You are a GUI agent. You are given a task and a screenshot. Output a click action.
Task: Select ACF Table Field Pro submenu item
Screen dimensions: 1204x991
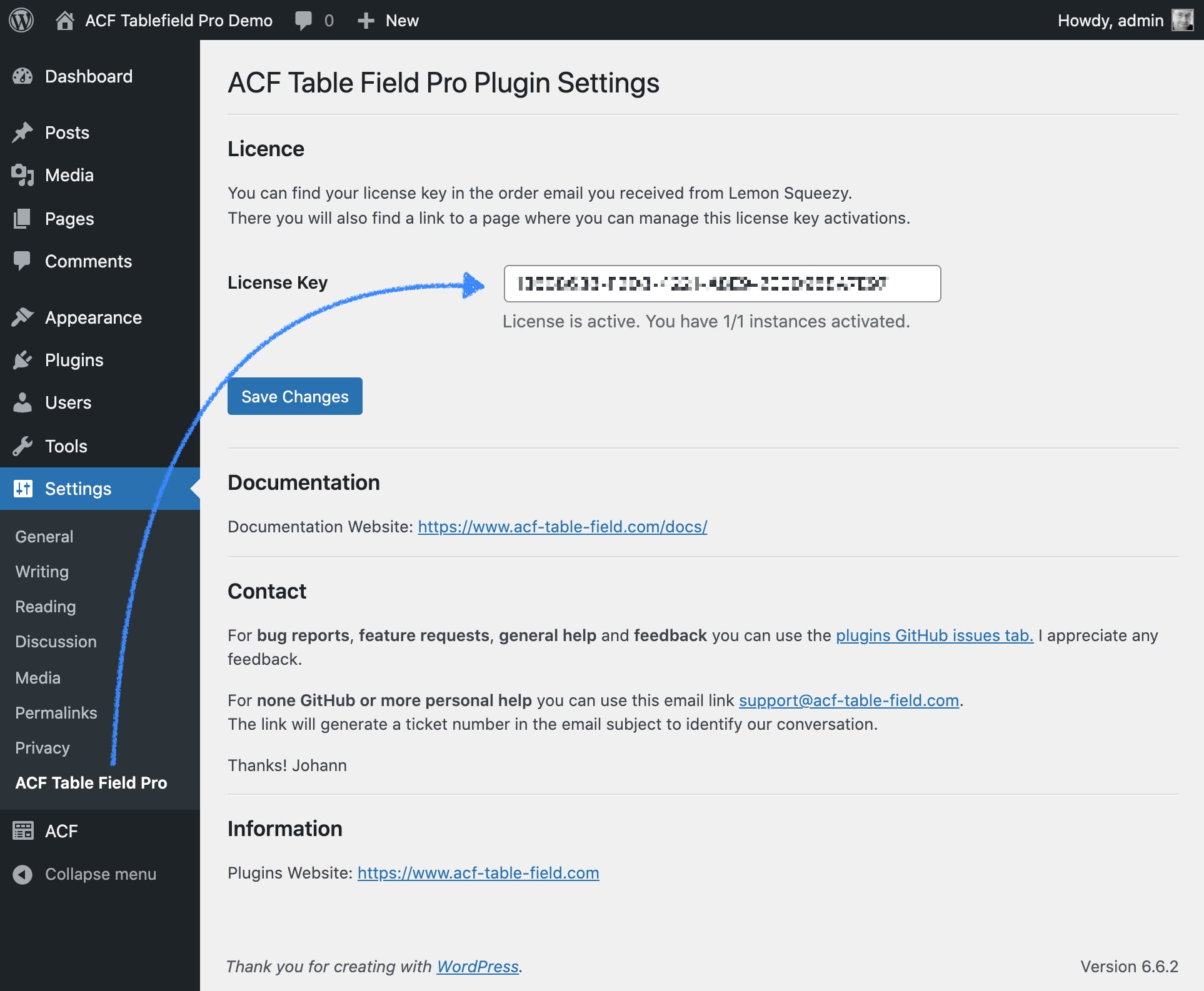(91, 783)
